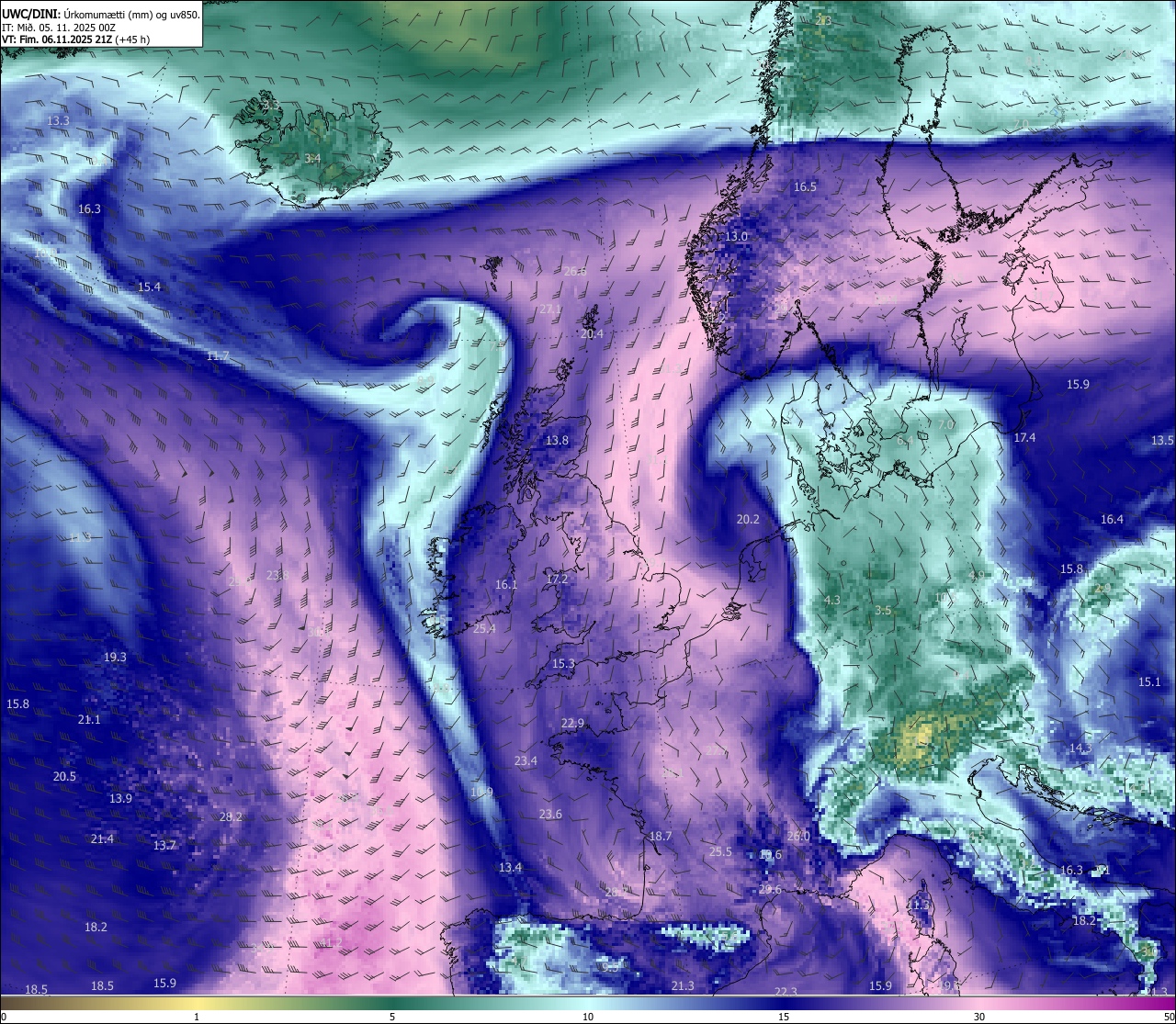This screenshot has width=1176, height=1024.
Task: Click the 13.5 value at the right edge
Action: [x=1162, y=441]
